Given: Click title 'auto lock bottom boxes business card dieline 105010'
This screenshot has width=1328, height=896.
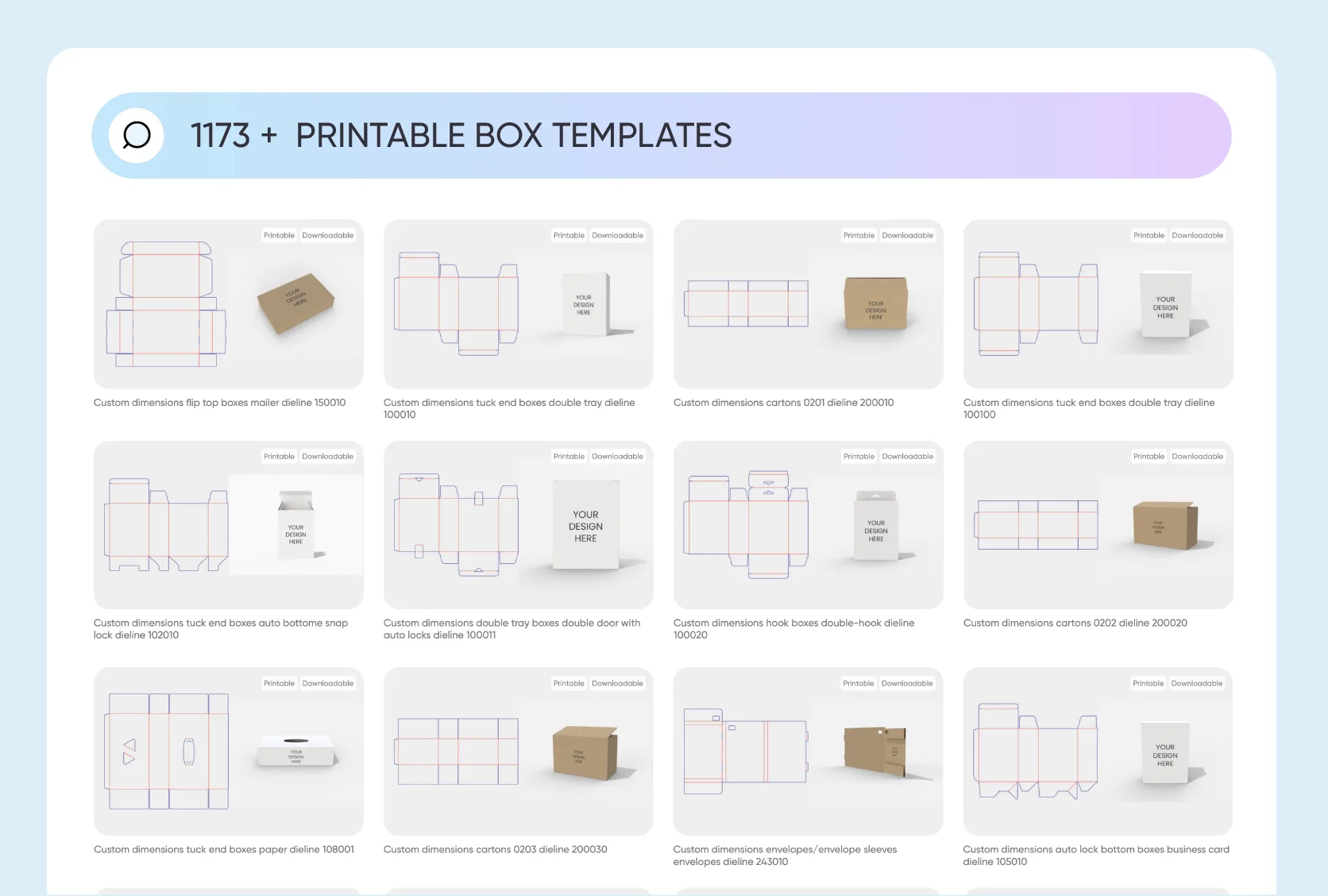Looking at the screenshot, I should tap(1096, 855).
